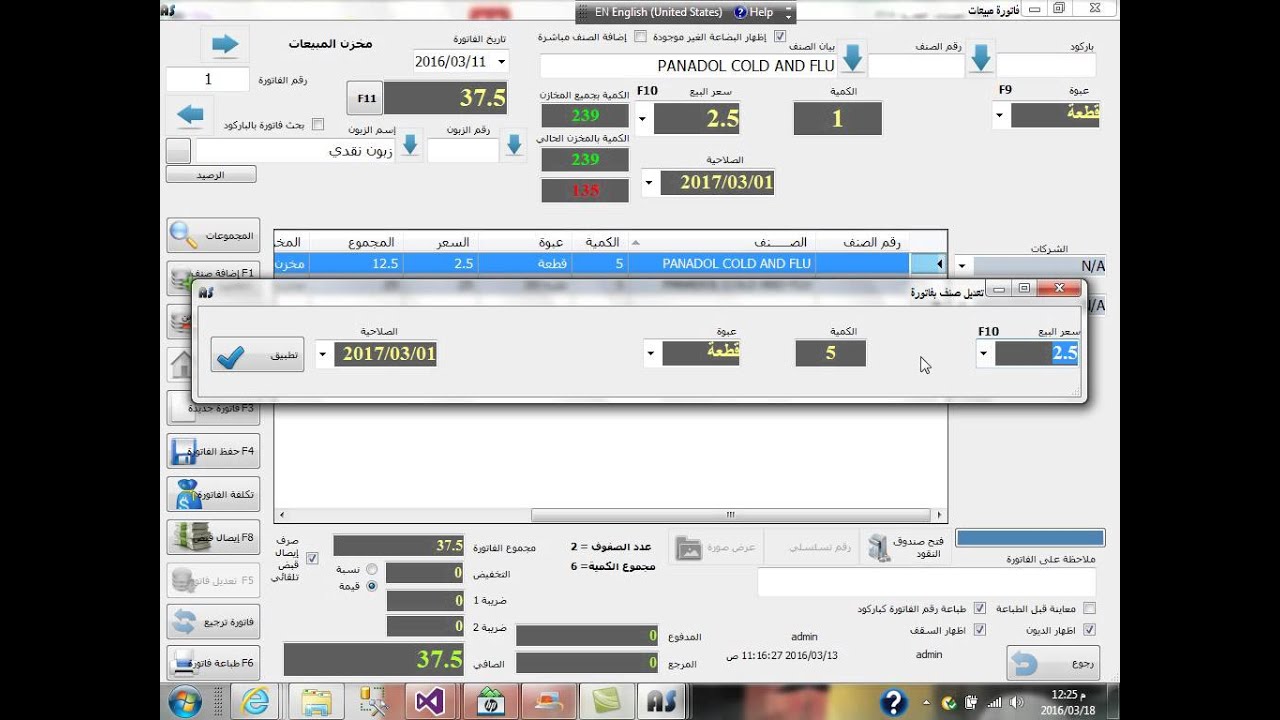Click the back (رجوع) arrow button
Viewport: 1280px width, 720px height.
(x=1053, y=663)
